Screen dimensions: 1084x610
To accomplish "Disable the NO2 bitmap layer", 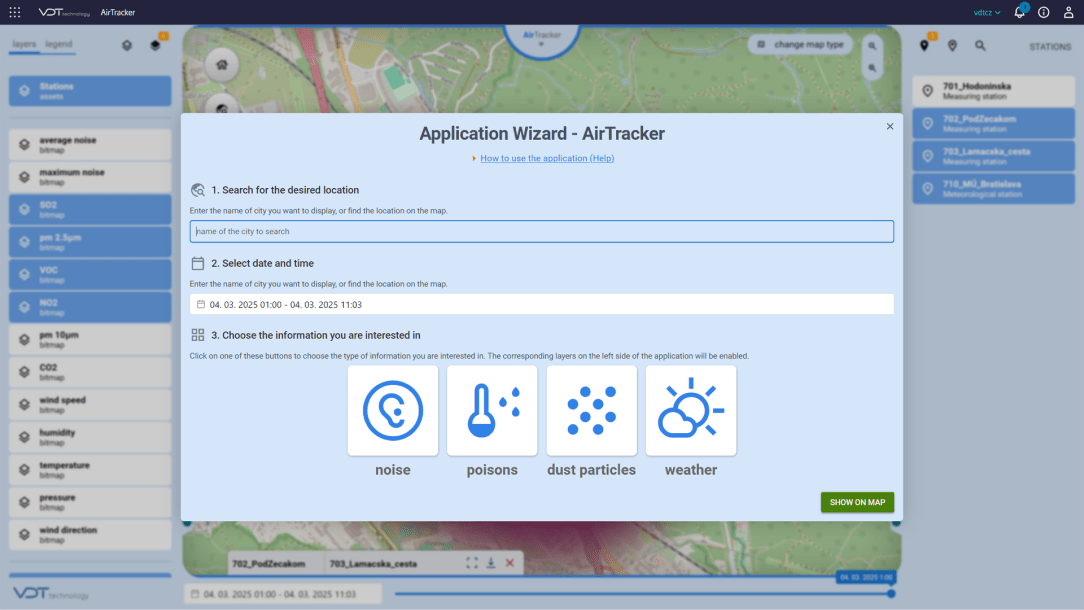I will [90, 307].
